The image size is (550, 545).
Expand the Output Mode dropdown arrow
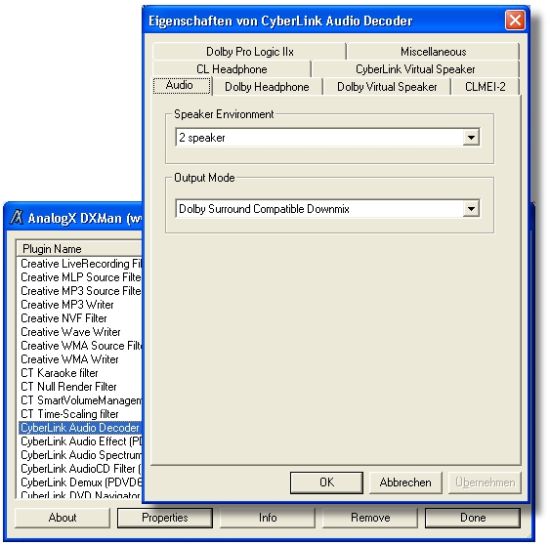(x=471, y=208)
